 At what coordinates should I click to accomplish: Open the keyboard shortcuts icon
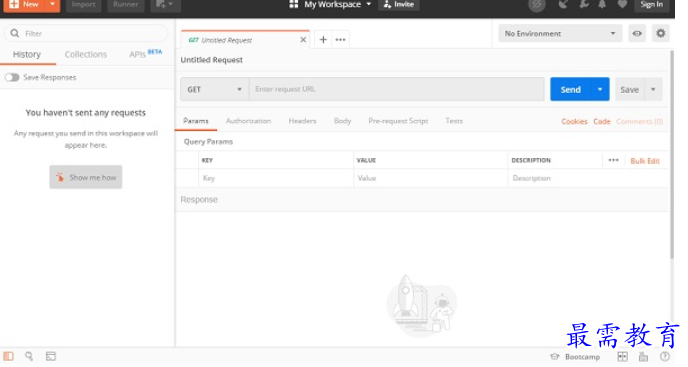pos(643,356)
